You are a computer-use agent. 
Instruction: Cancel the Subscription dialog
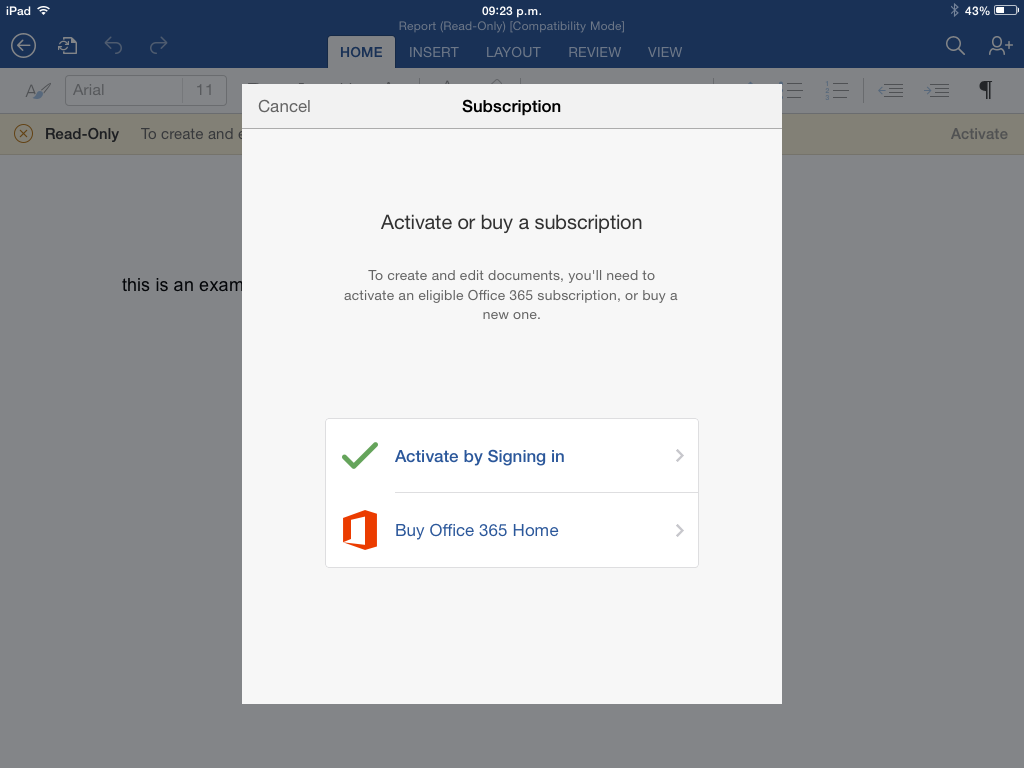point(284,106)
